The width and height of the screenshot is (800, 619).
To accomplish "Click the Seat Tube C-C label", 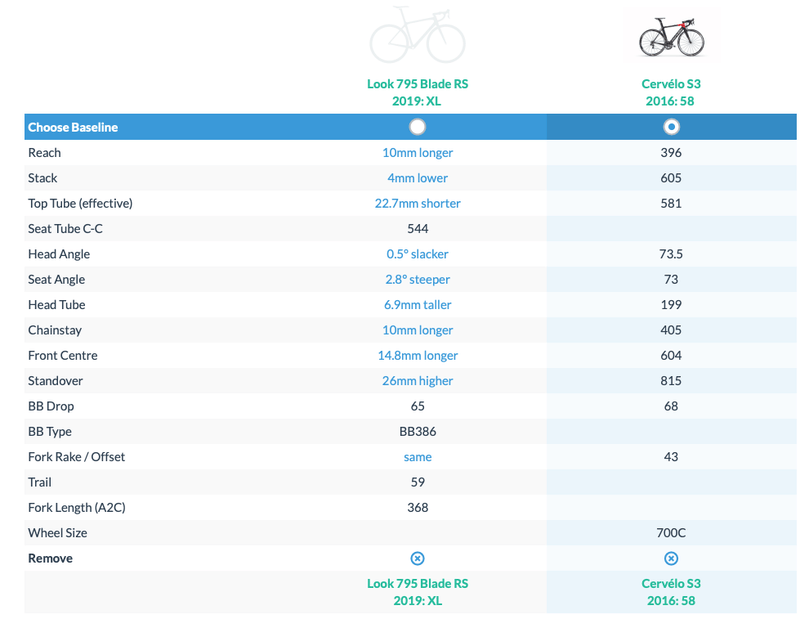I will coord(65,229).
